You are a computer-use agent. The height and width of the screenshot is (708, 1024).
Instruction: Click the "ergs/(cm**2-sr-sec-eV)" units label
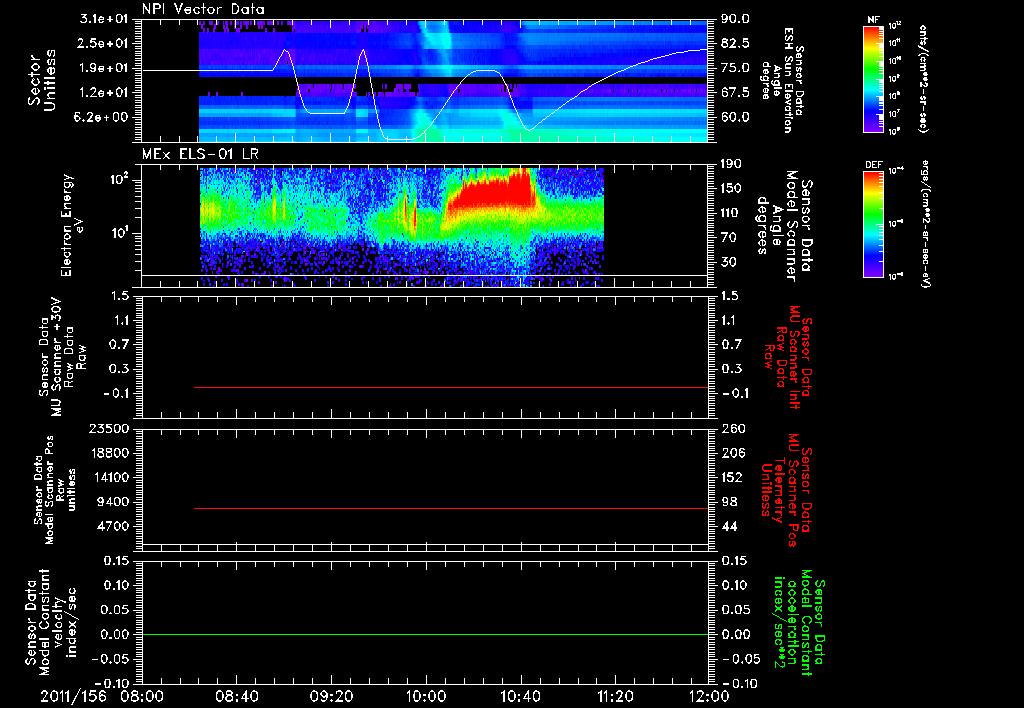tap(925, 223)
